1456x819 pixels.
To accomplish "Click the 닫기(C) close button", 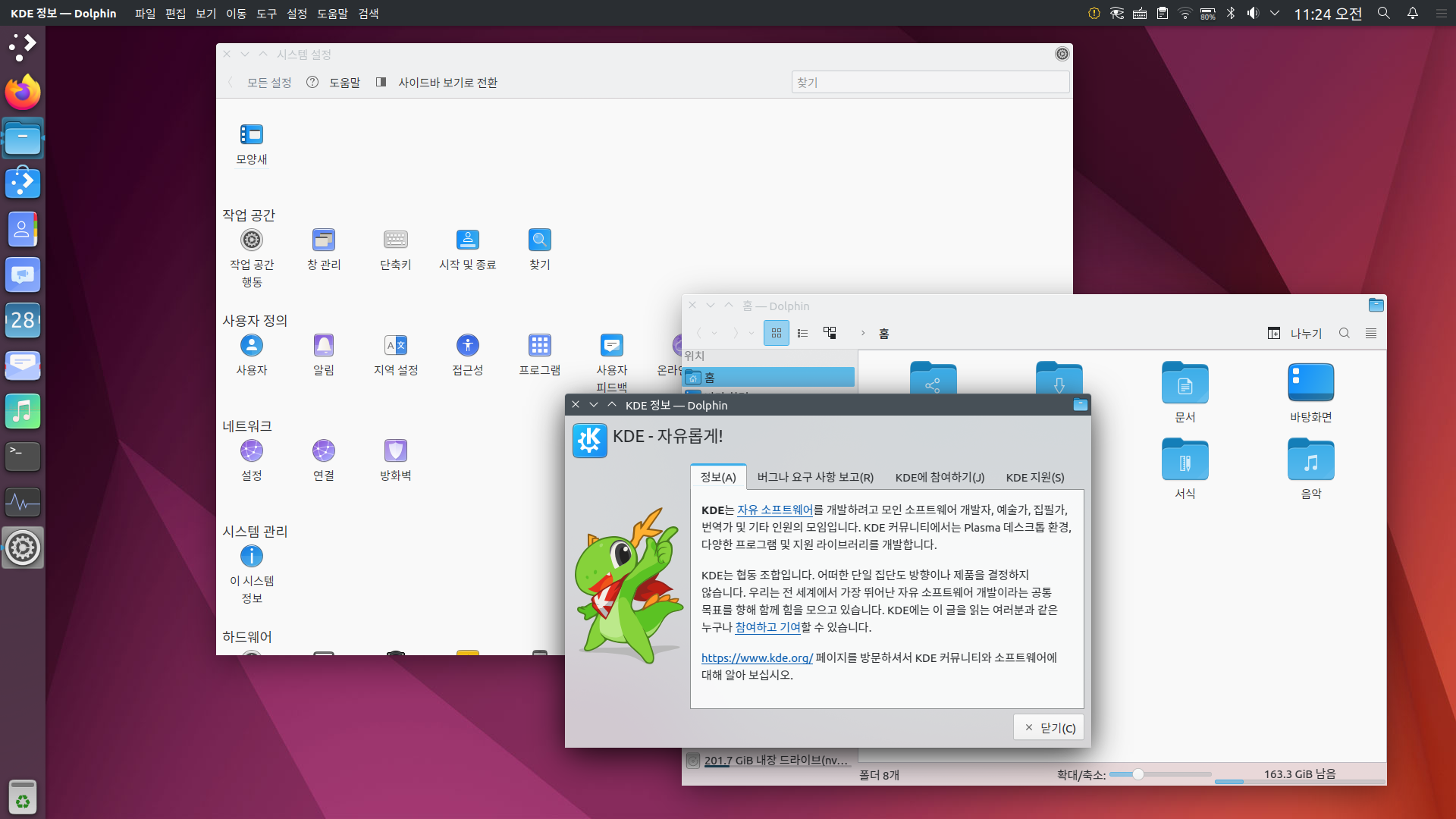I will pos(1049,727).
